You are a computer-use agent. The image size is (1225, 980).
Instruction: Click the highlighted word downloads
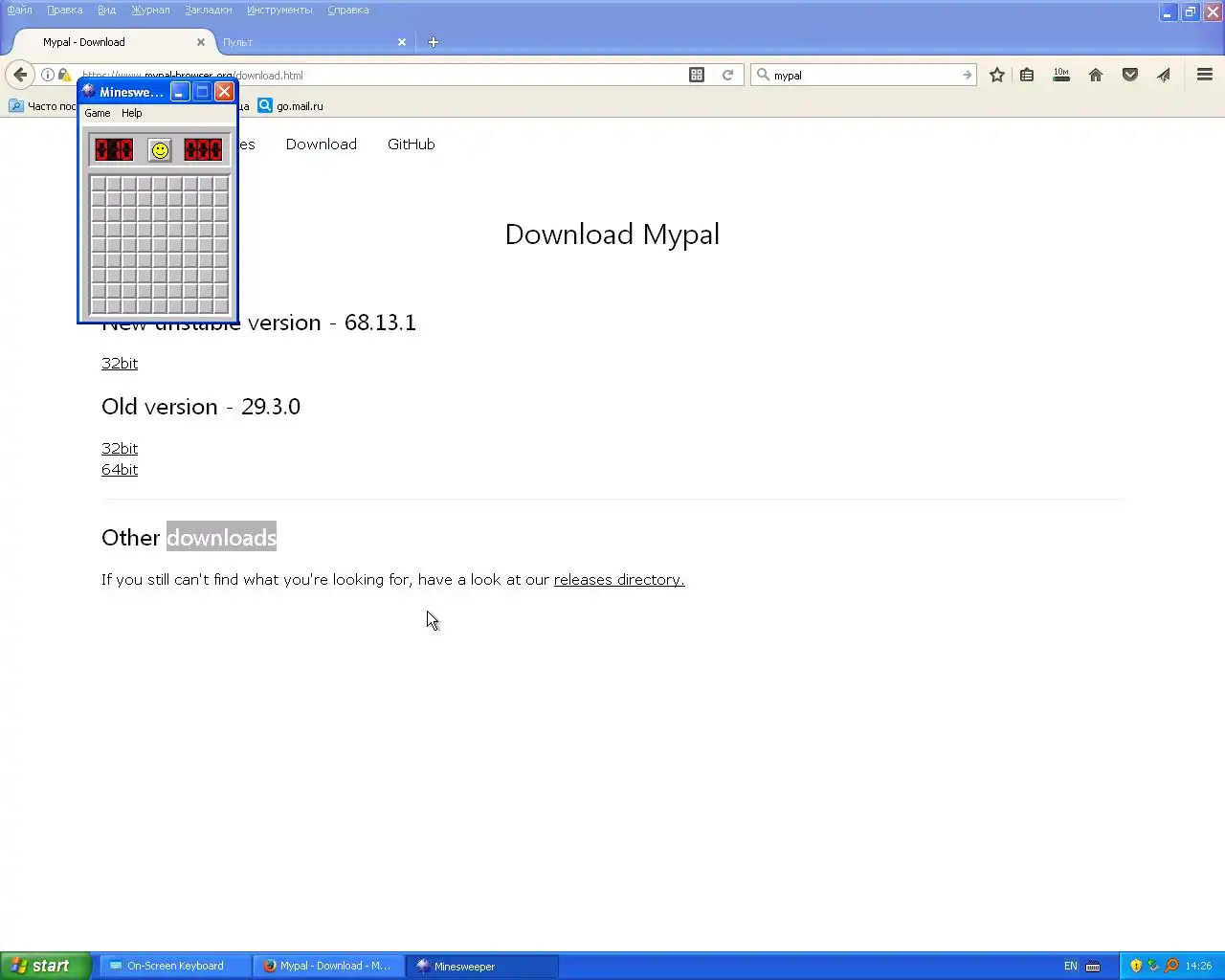pyautogui.click(x=222, y=538)
